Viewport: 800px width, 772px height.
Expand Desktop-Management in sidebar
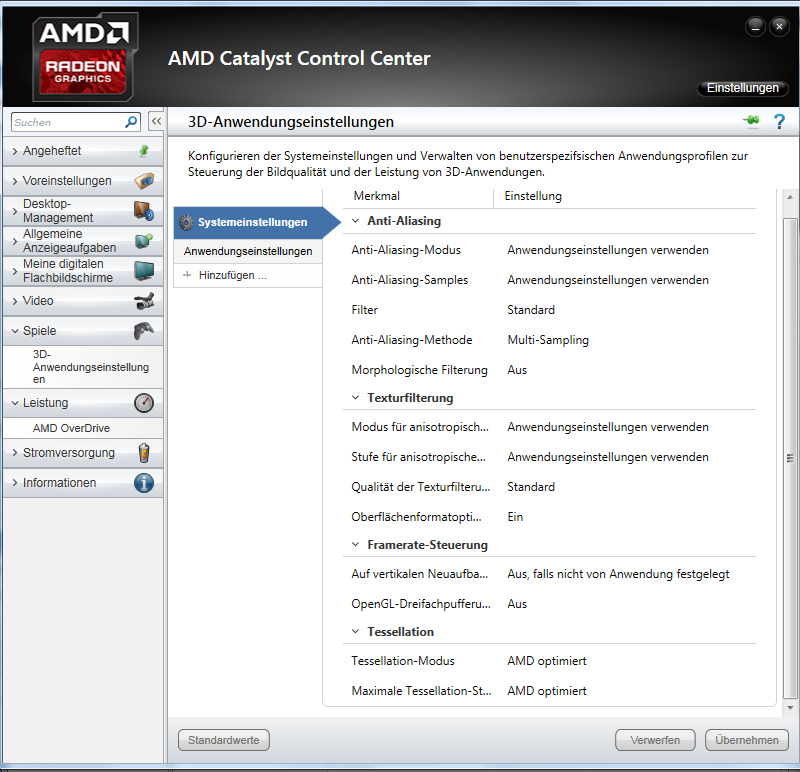tap(15, 211)
